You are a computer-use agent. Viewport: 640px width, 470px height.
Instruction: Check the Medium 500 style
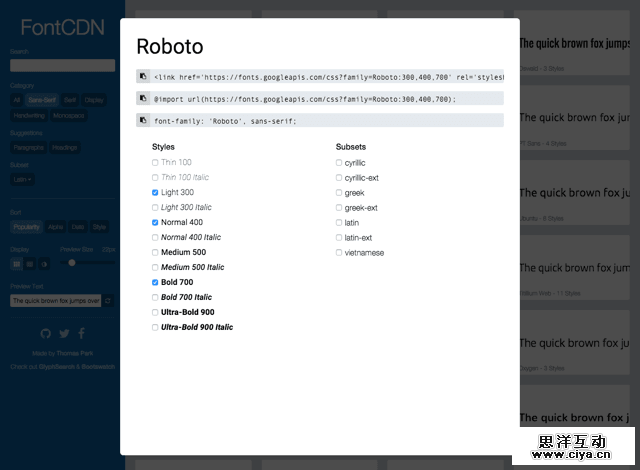click(x=155, y=253)
